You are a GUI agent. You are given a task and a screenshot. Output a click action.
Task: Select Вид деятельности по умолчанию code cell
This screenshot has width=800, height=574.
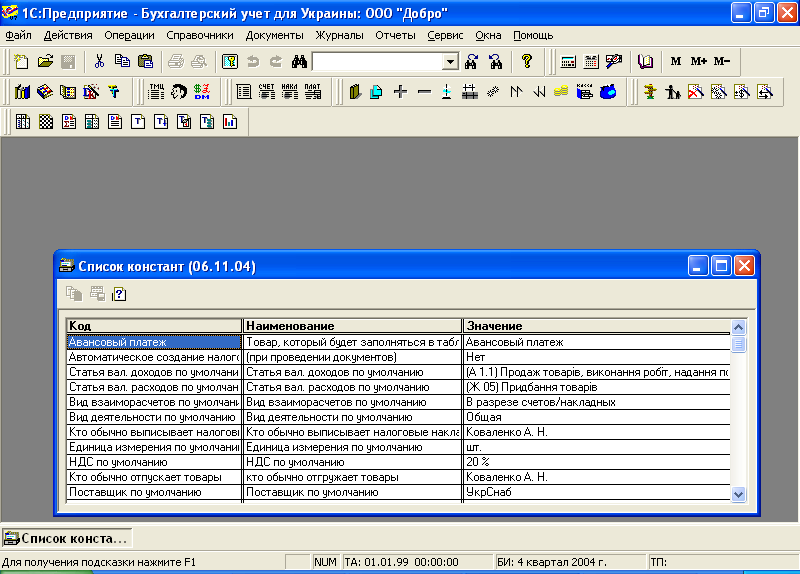(154, 417)
